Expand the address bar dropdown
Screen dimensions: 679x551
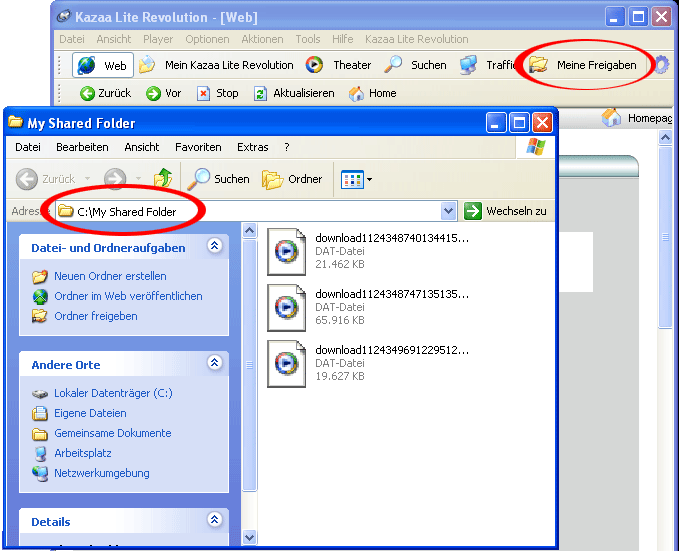[x=449, y=211]
